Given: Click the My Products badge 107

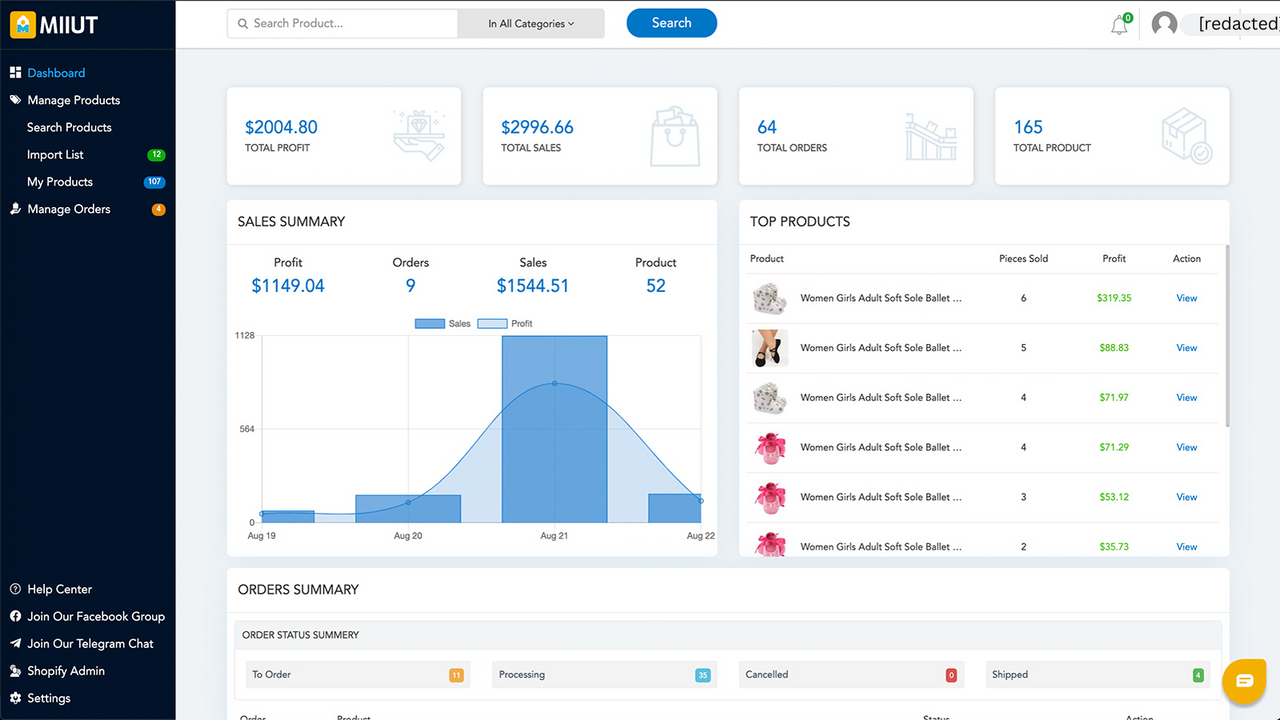Looking at the screenshot, I should pyautogui.click(x=154, y=182).
